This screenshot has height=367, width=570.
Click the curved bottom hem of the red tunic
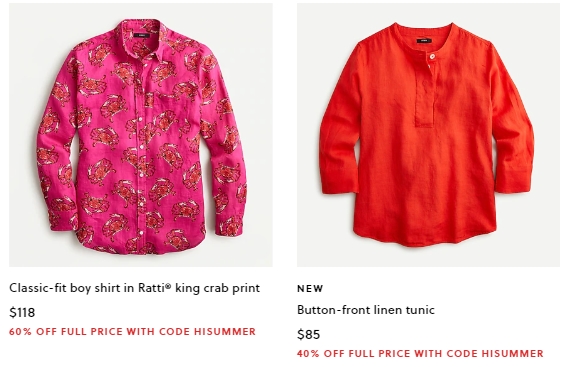[425, 238]
